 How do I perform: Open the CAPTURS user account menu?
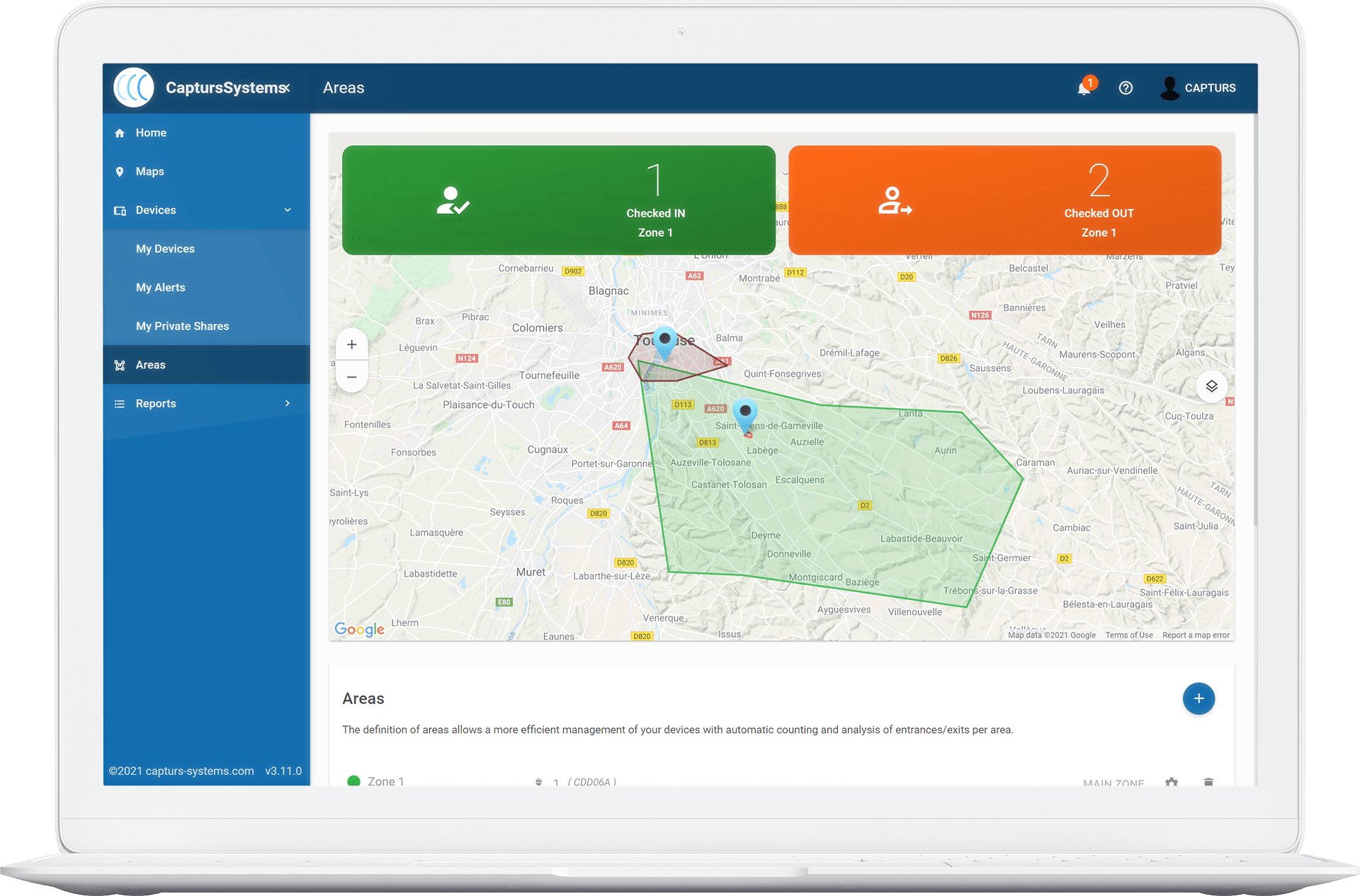pyautogui.click(x=1197, y=88)
